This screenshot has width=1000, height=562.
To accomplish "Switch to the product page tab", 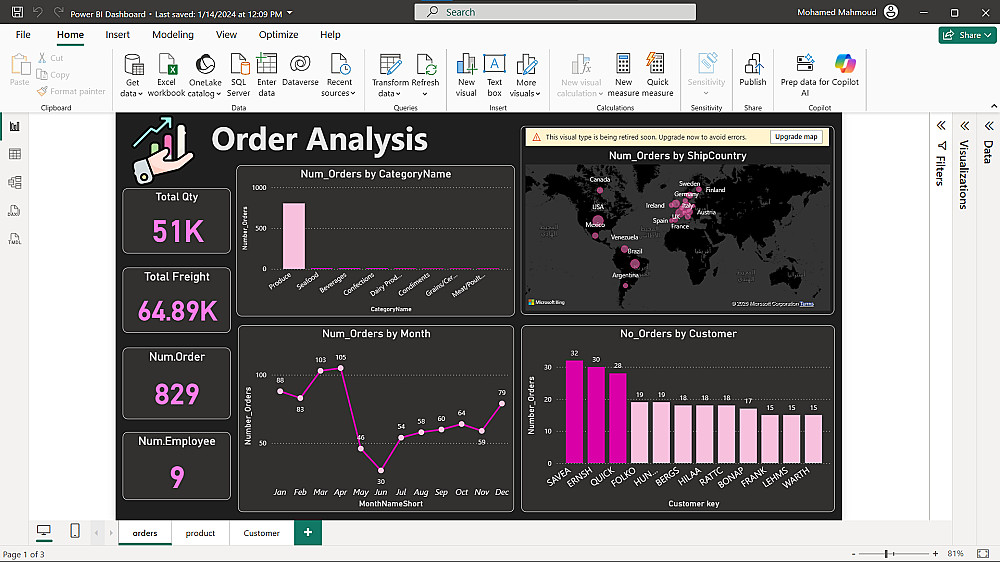I will [x=200, y=533].
